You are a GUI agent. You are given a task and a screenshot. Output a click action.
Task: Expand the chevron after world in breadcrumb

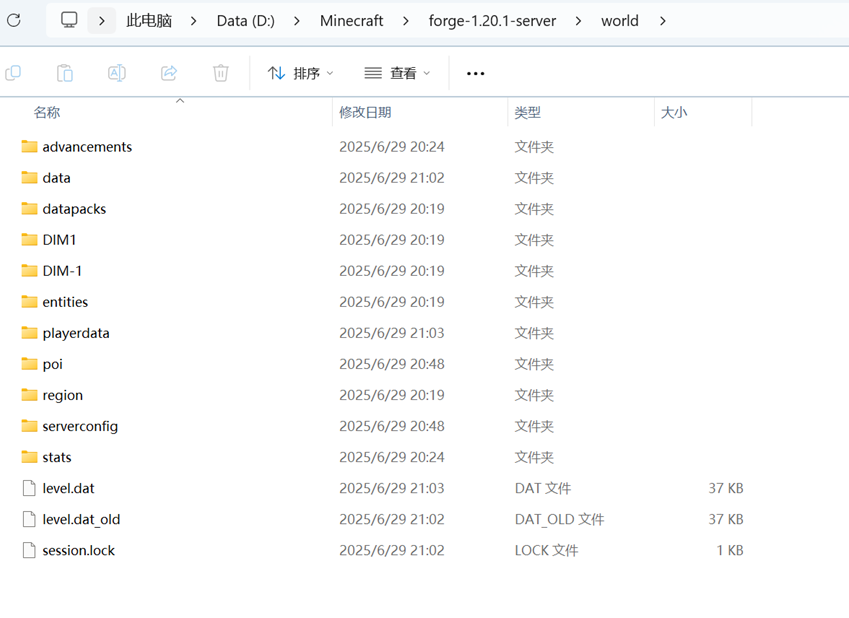(x=662, y=21)
